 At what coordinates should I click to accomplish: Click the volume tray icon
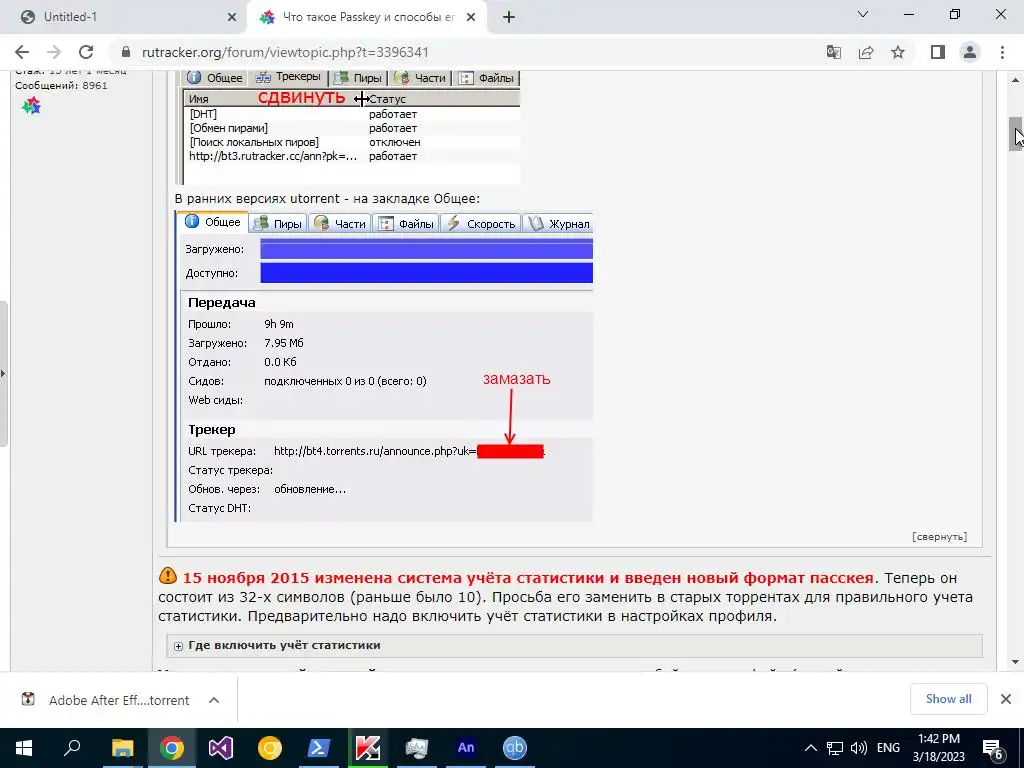tap(859, 748)
